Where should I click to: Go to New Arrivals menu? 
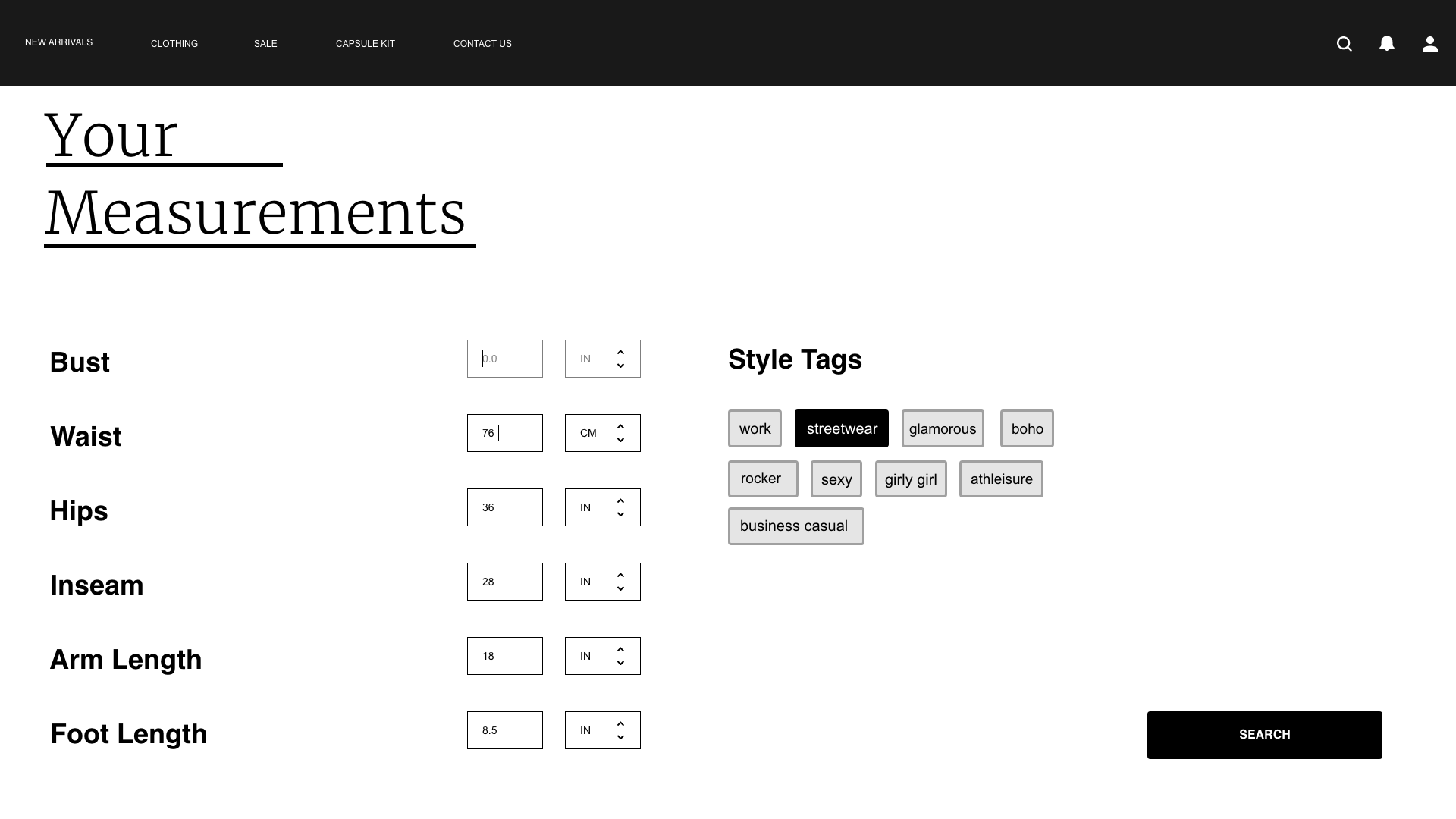[x=58, y=42]
